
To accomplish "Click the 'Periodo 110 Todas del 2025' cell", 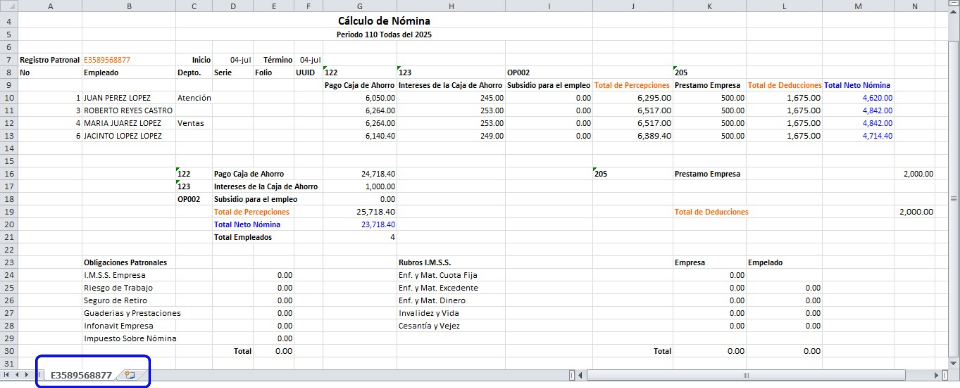I will (x=384, y=35).
